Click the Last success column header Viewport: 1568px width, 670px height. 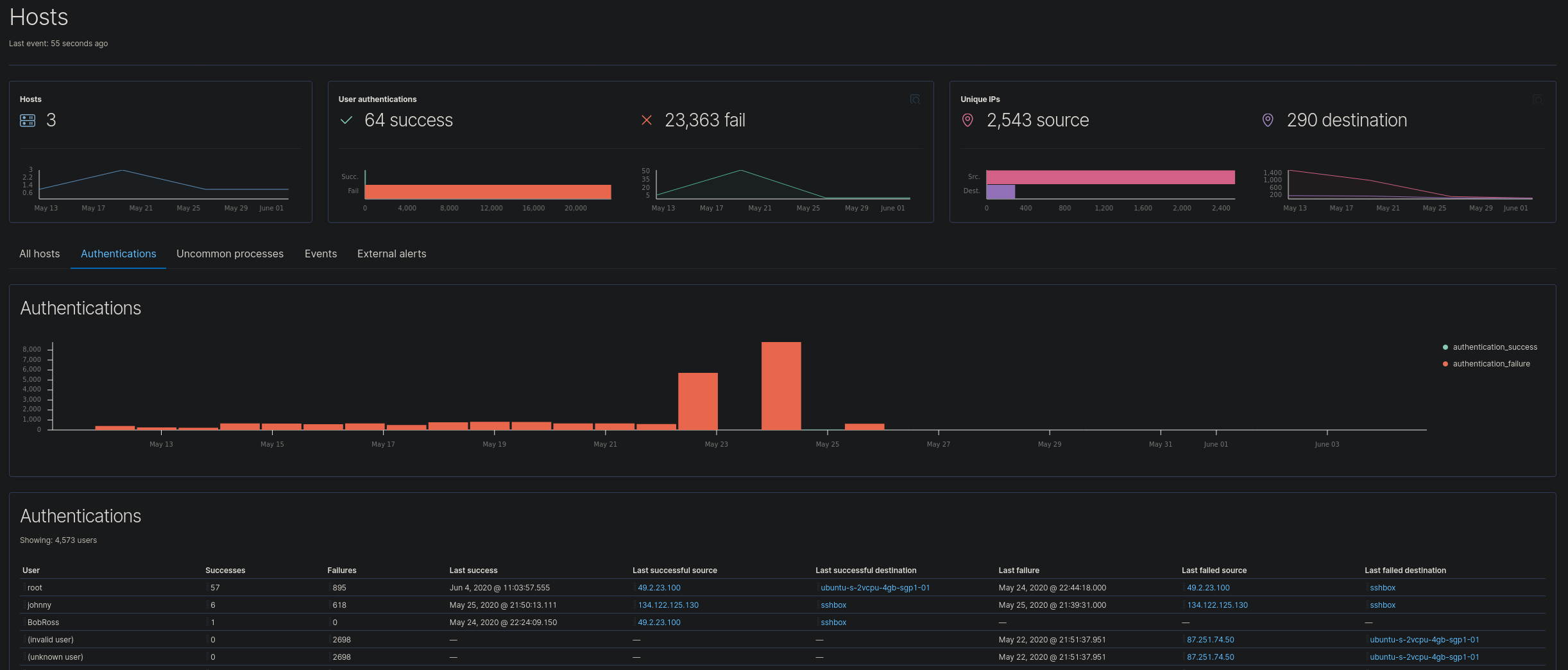coord(473,571)
